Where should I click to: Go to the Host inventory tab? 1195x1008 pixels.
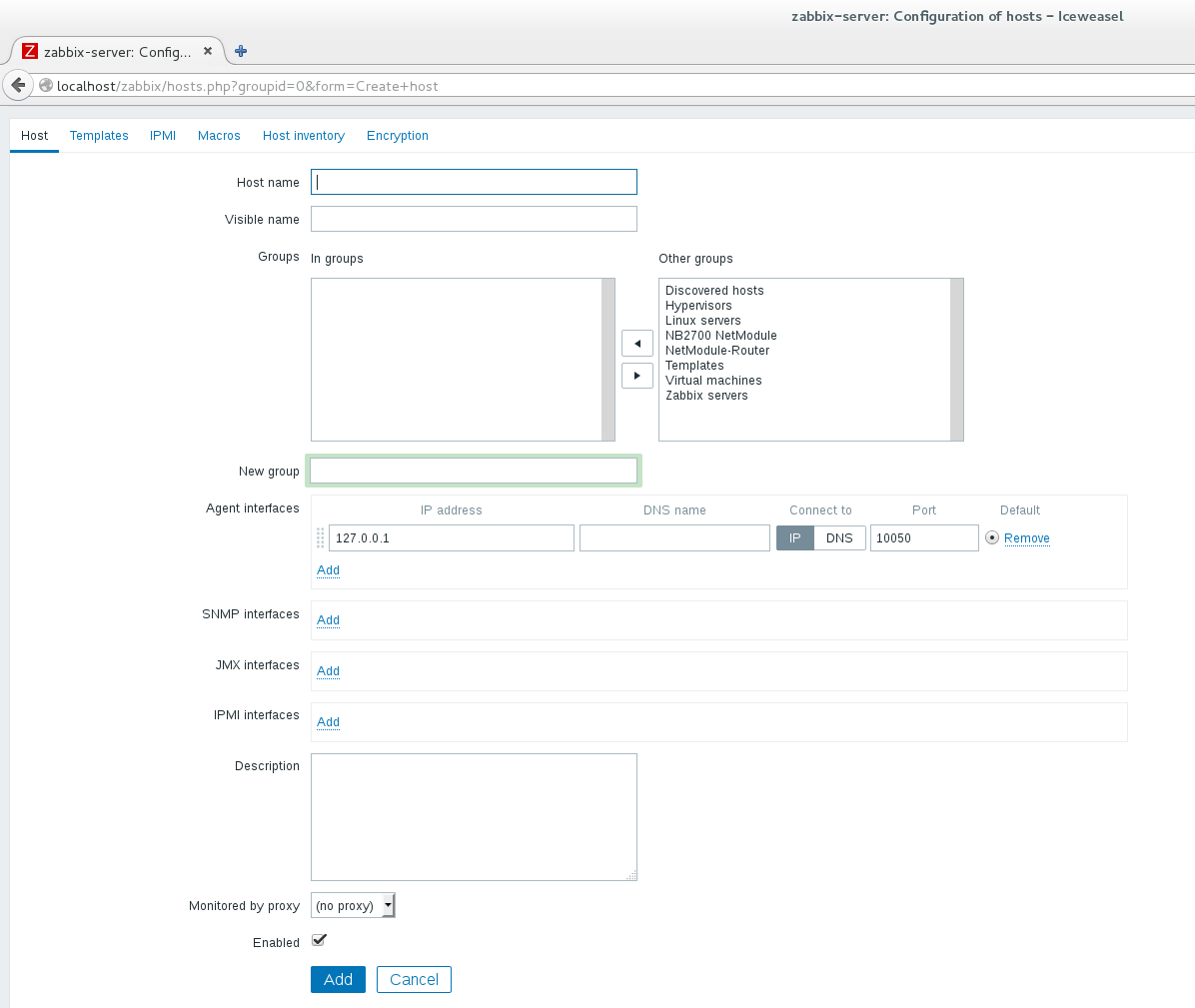304,136
